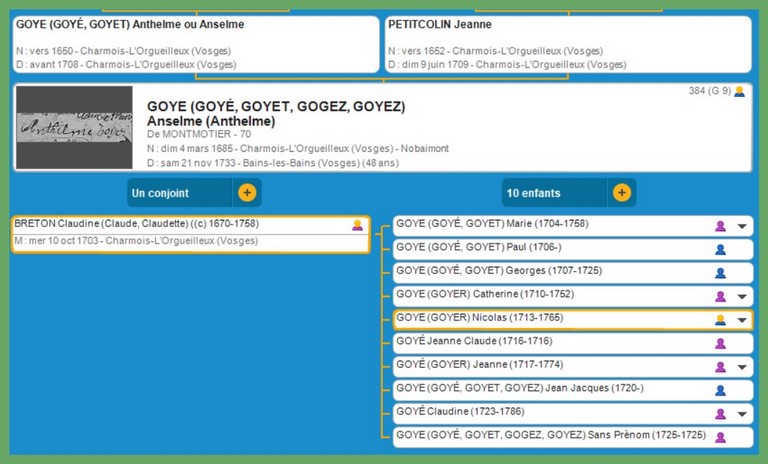Open the dropdown arrow for Claudine Goyé (1723-1786)

(x=742, y=414)
